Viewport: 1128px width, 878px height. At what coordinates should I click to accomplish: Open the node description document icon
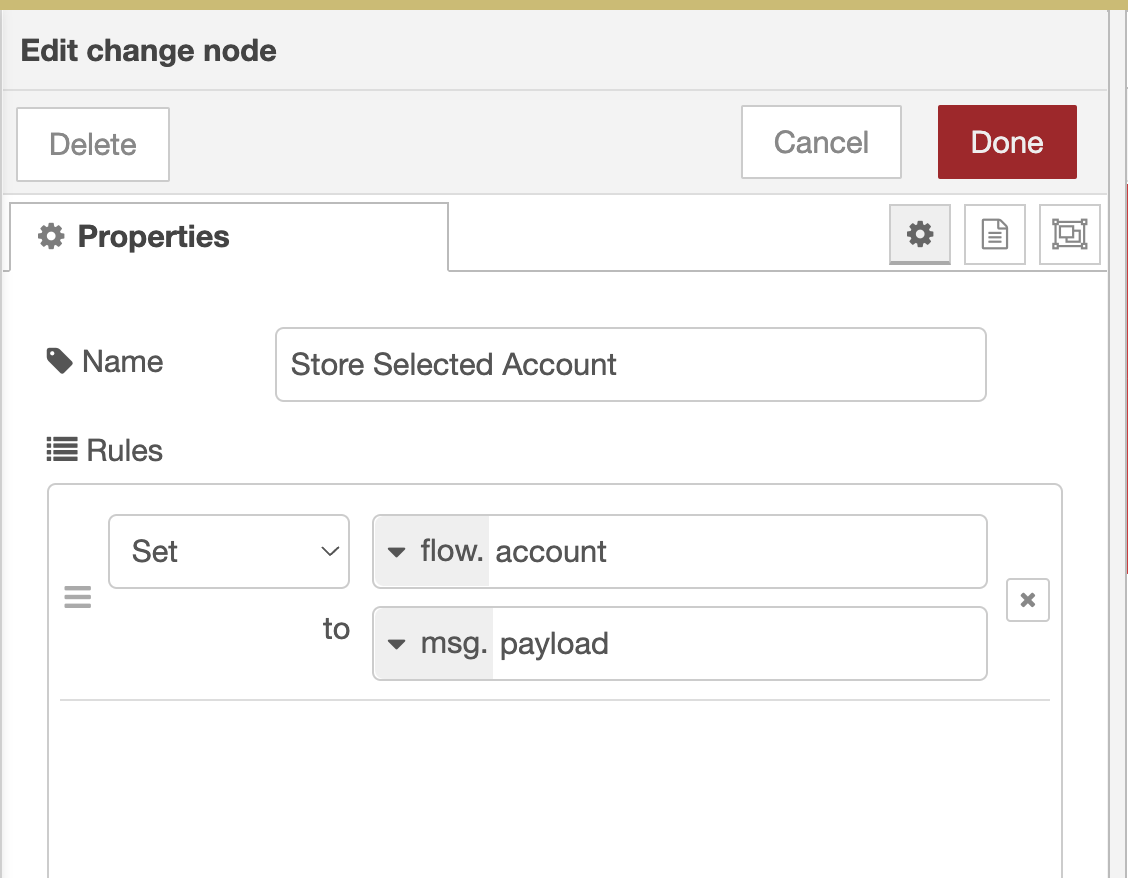click(994, 235)
